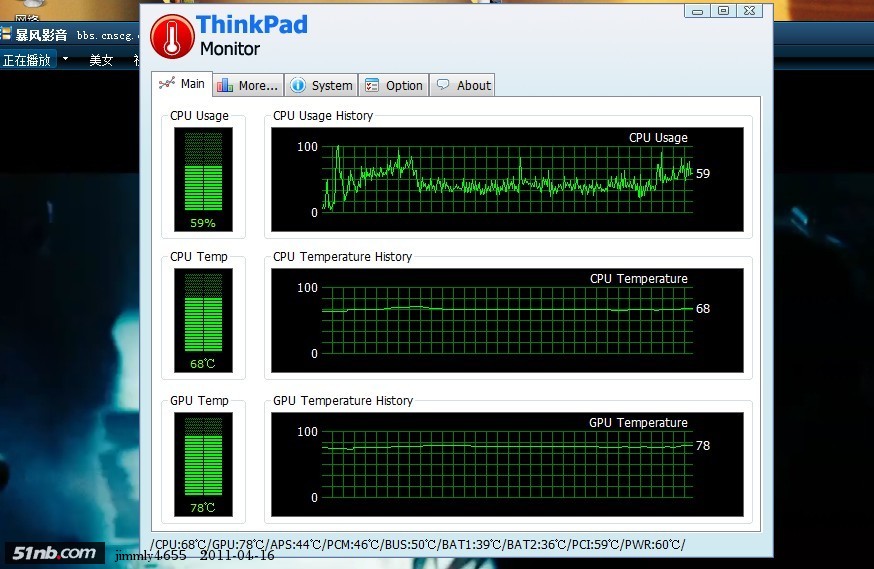
Task: Maximize the ThinkPad Monitor window
Action: 724,11
